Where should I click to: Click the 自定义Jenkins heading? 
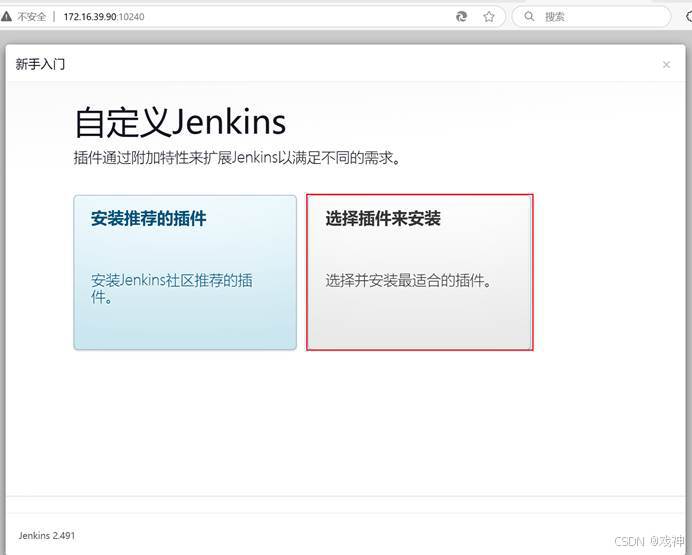(181, 122)
